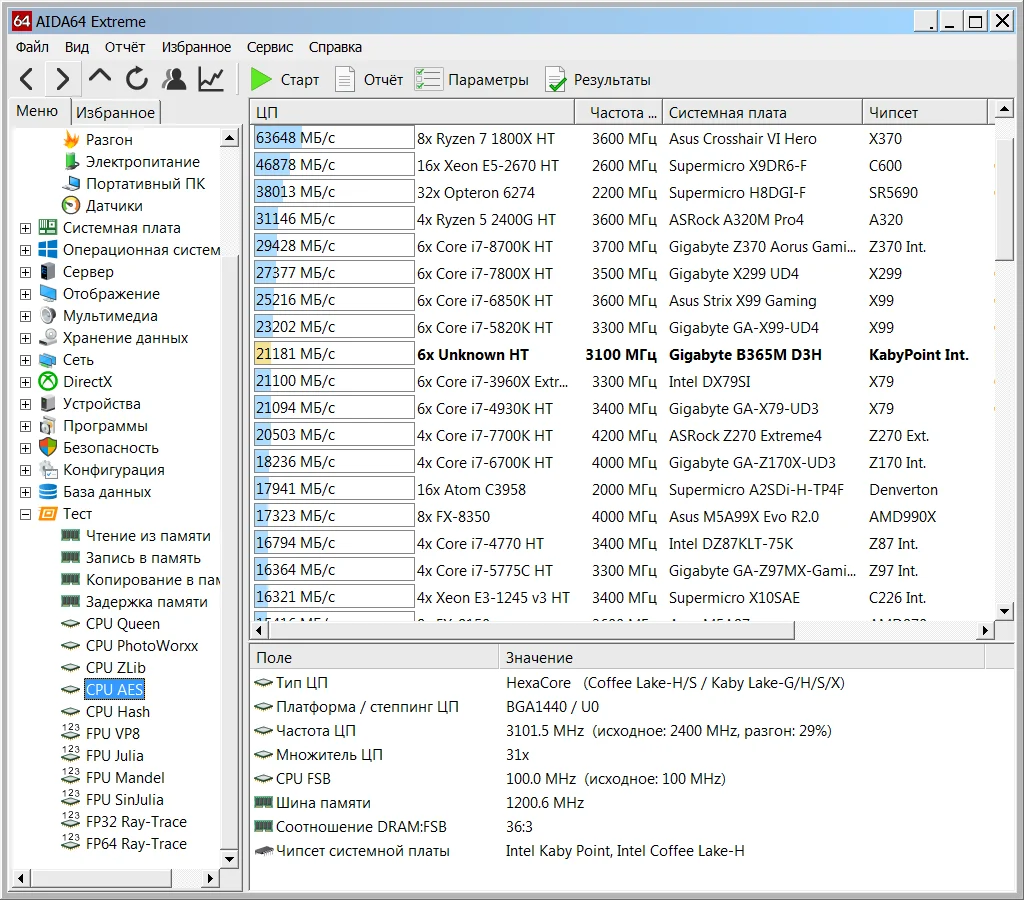The width and height of the screenshot is (1024, 900).
Task: Click the results list vertical scrollbar down arrow
Action: 1005,610
